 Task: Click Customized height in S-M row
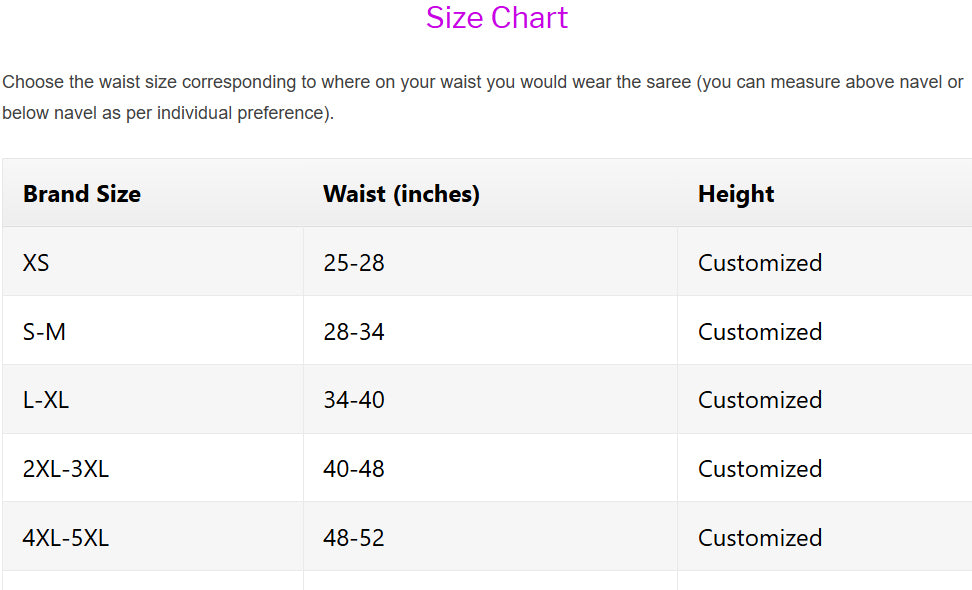[760, 332]
